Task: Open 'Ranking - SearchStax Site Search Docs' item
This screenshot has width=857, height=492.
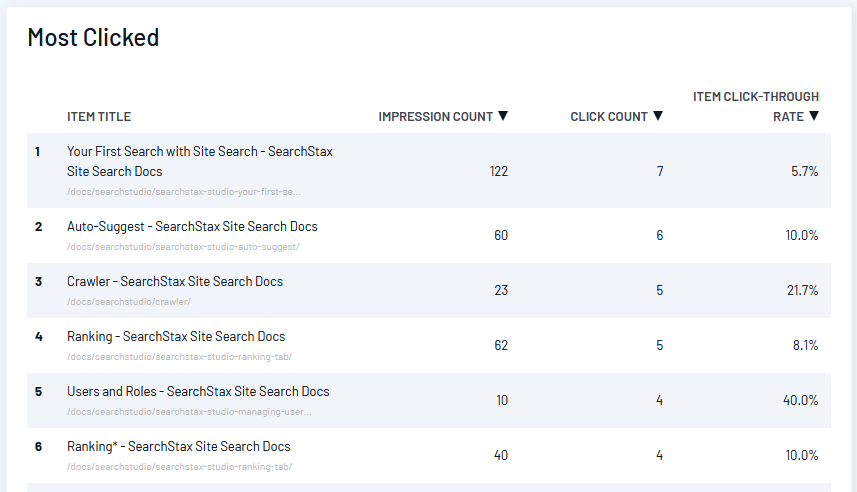Action: [176, 336]
